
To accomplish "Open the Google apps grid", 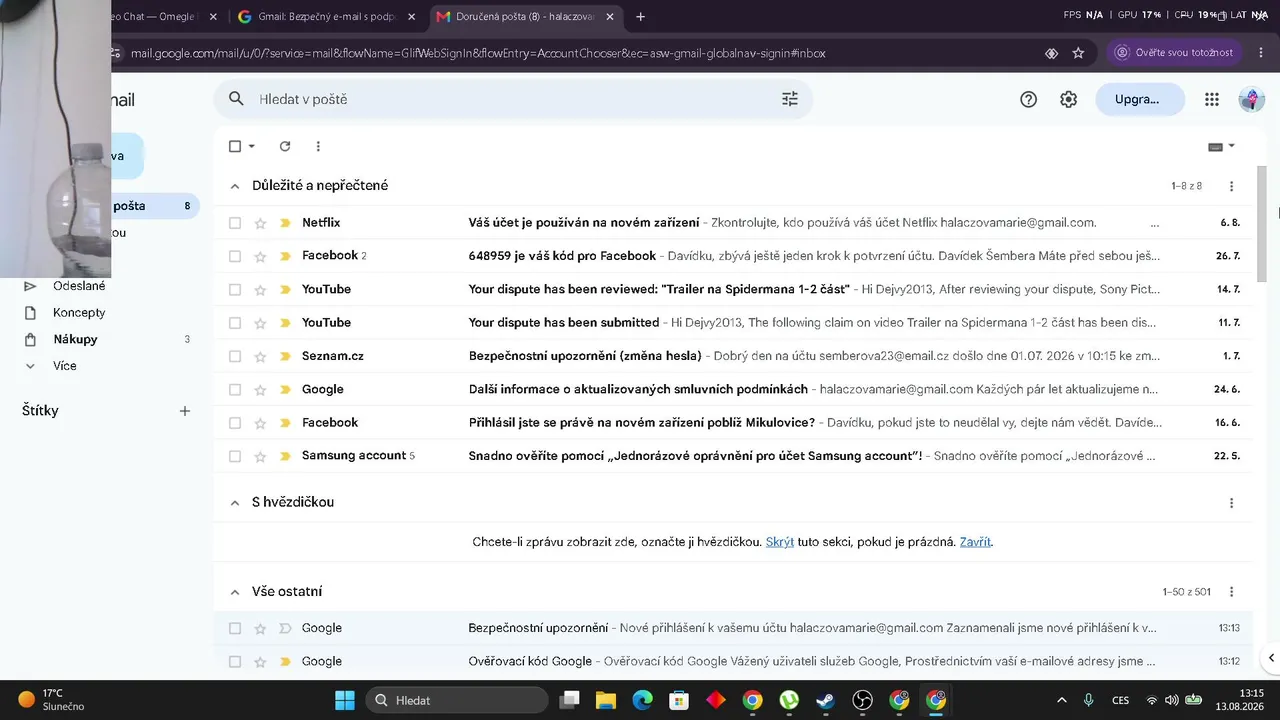I will point(1212,99).
